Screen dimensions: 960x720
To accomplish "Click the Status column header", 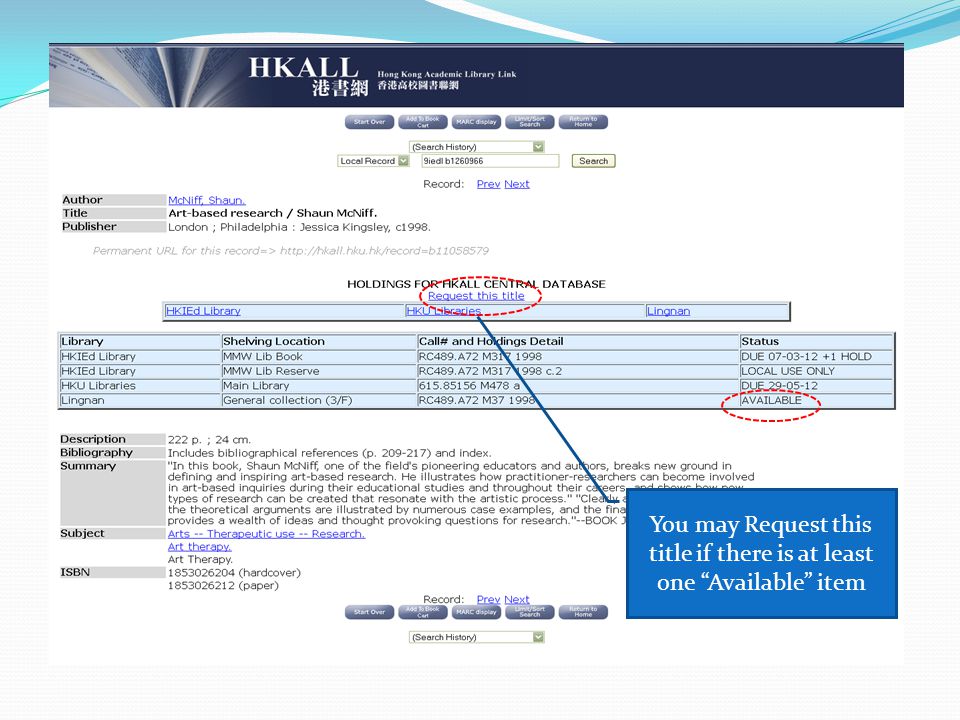I will [760, 342].
